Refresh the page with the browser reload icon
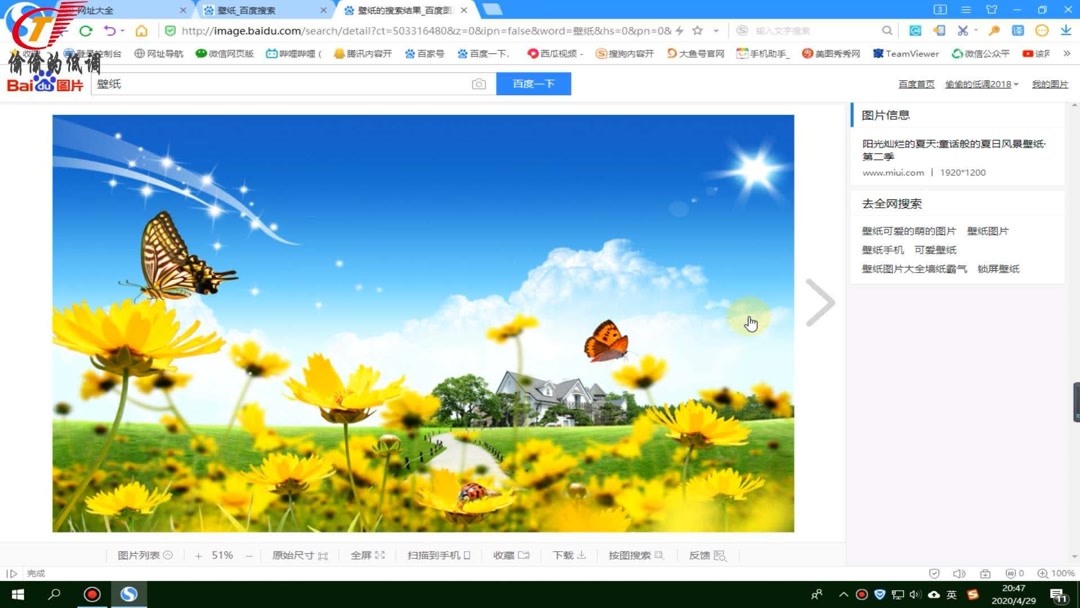The width and height of the screenshot is (1080, 608). (x=86, y=30)
